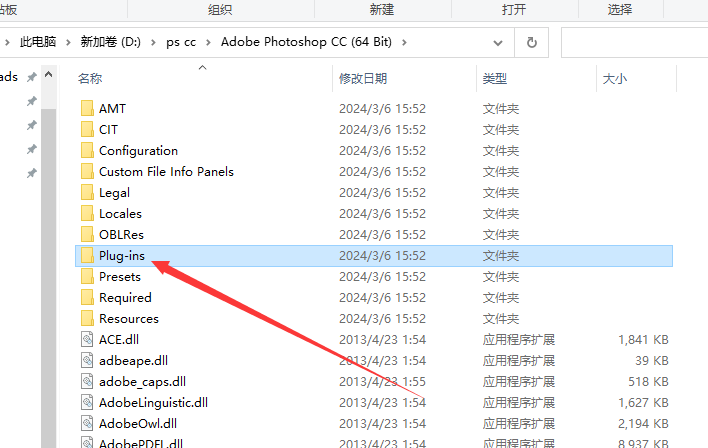Go to ps cc folder in the breadcrumb
This screenshot has width=708, height=448.
[x=181, y=42]
